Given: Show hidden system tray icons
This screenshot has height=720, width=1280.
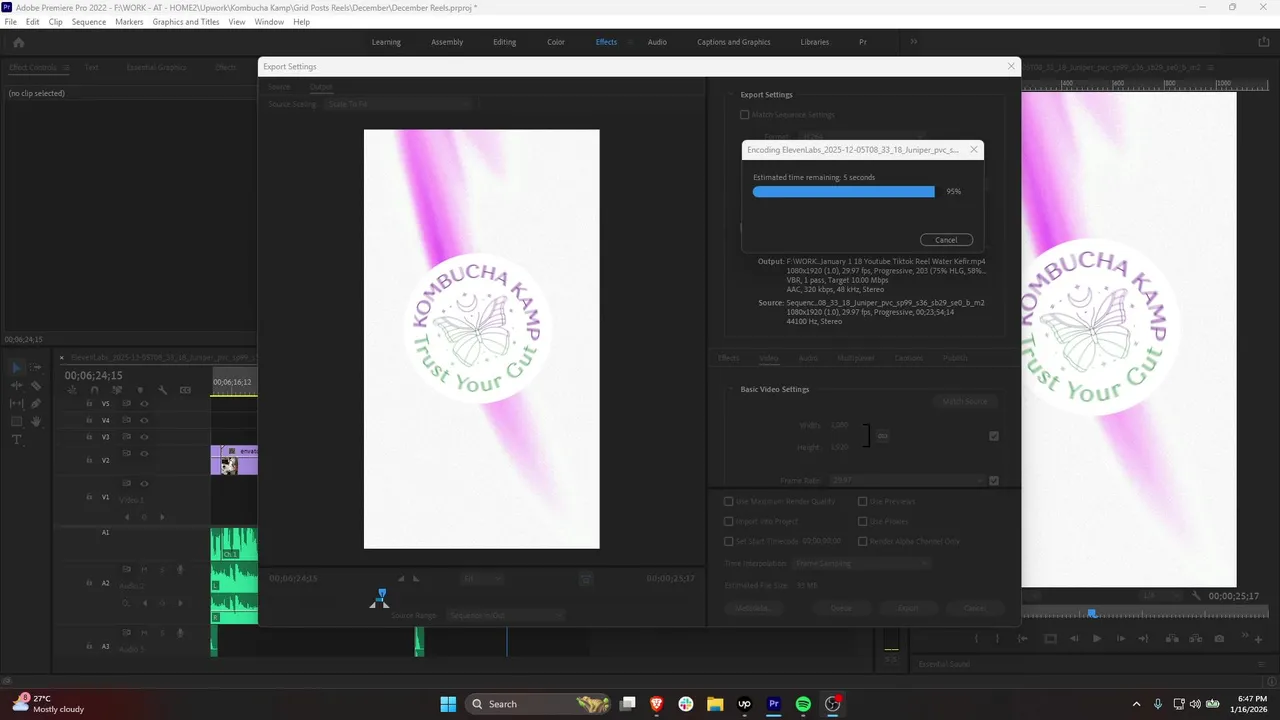Looking at the screenshot, I should (1136, 704).
